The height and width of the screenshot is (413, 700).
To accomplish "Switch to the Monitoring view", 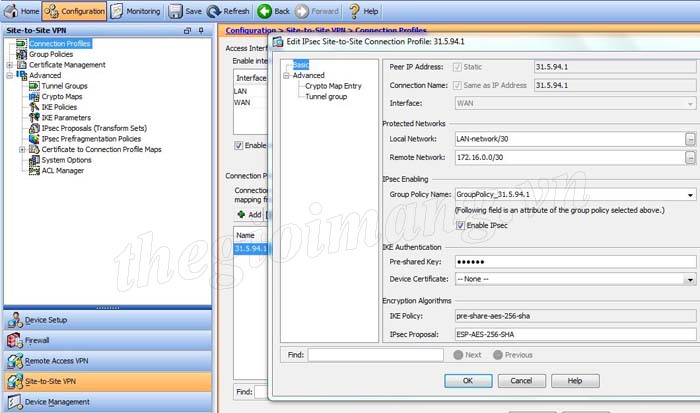I will pyautogui.click(x=135, y=11).
